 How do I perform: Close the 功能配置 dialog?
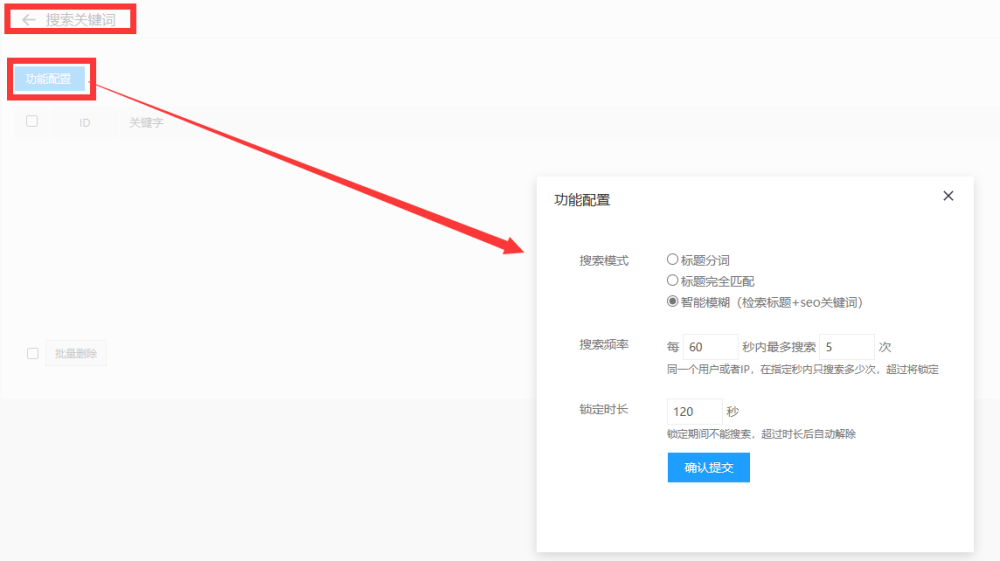[948, 196]
